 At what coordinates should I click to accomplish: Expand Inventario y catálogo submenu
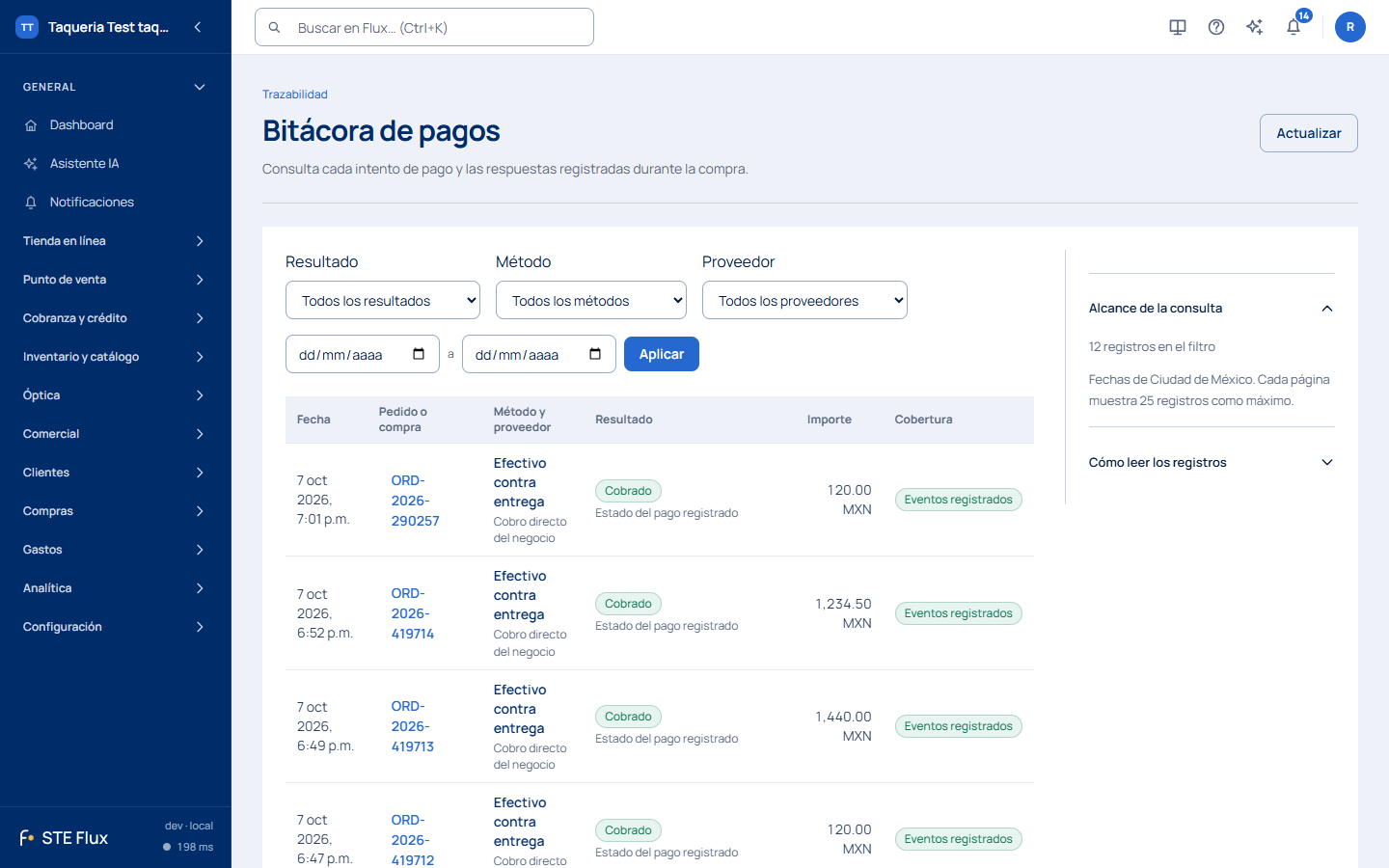(x=116, y=357)
